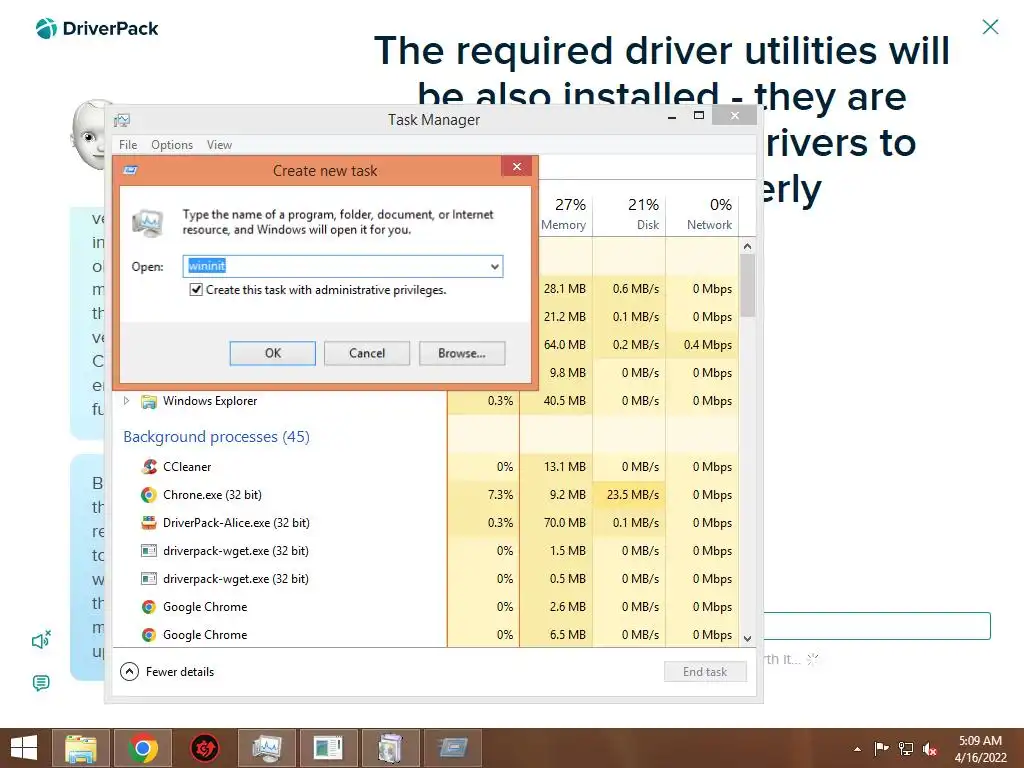1024x768 pixels.
Task: Switch to Task Manager taskbar icon
Action: click(x=266, y=748)
